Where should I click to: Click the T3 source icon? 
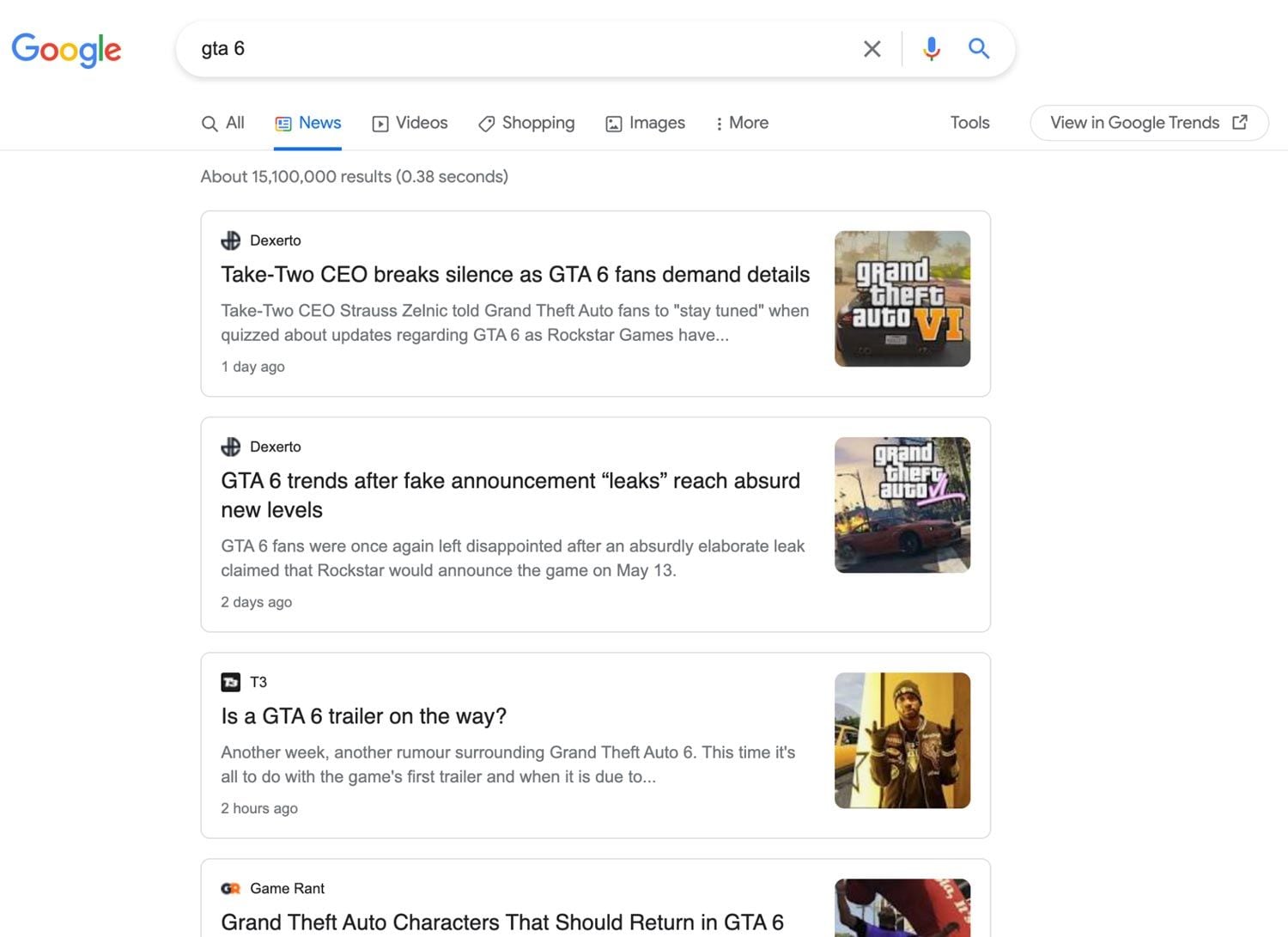231,682
